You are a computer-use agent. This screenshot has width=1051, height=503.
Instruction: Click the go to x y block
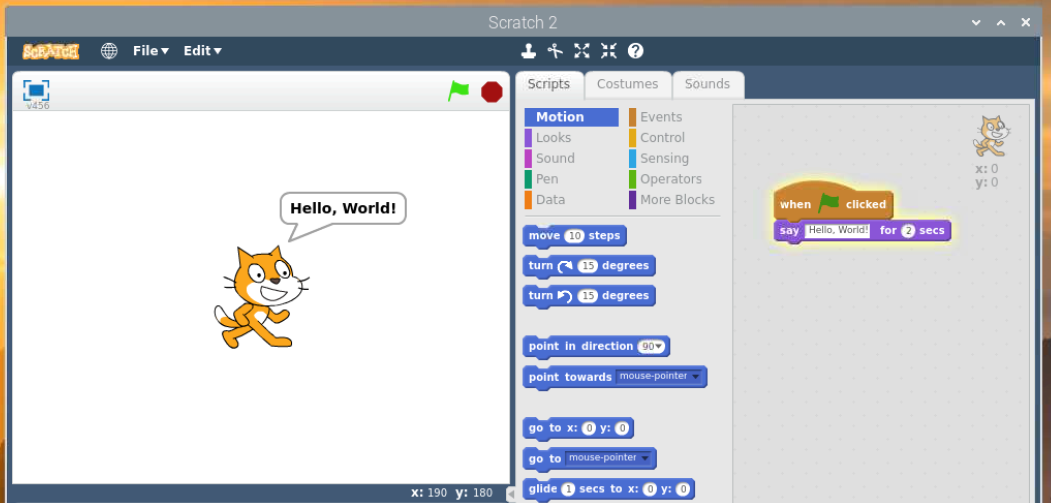coord(578,428)
